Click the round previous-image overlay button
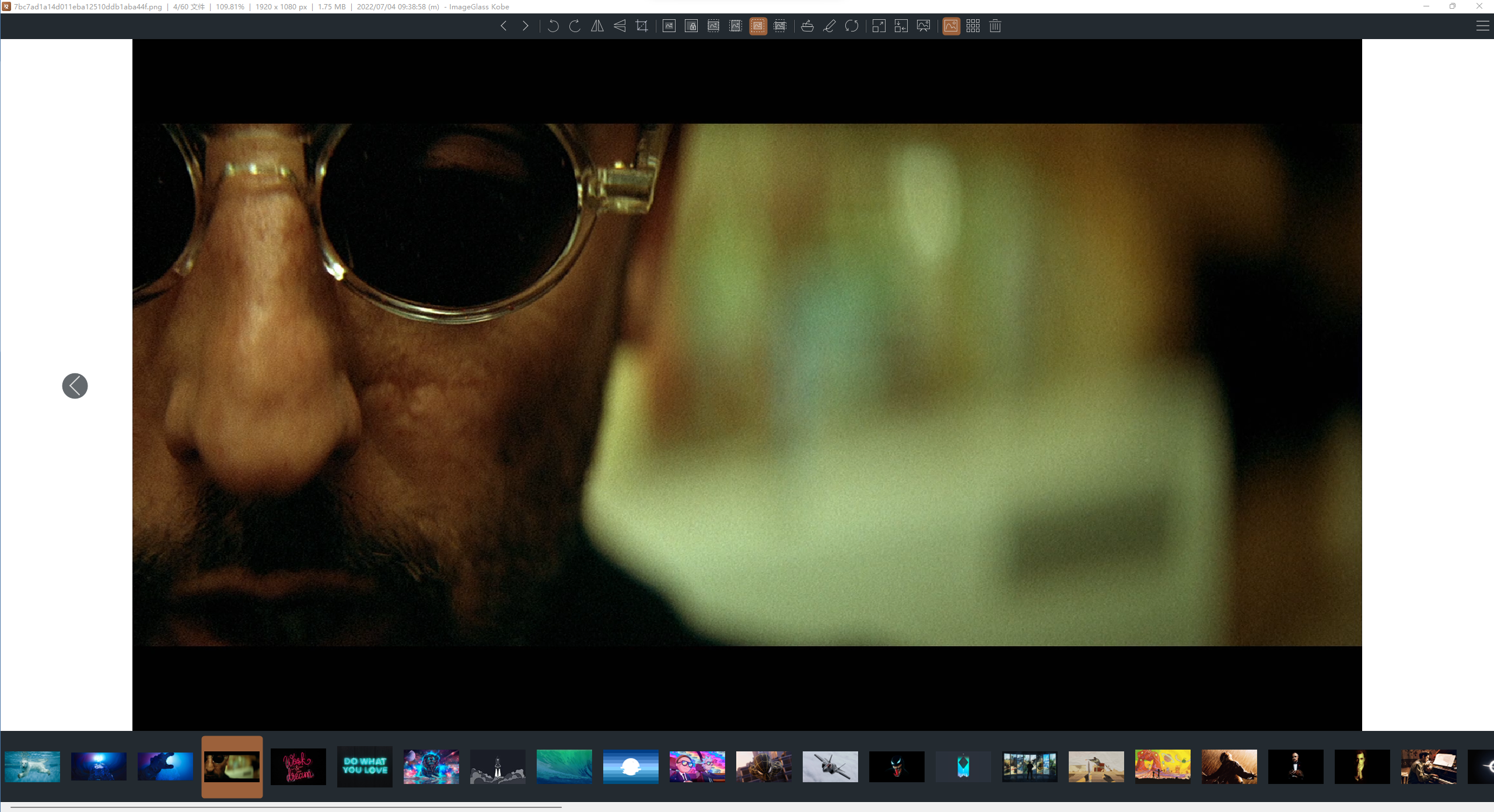The width and height of the screenshot is (1494, 812). tap(75, 386)
